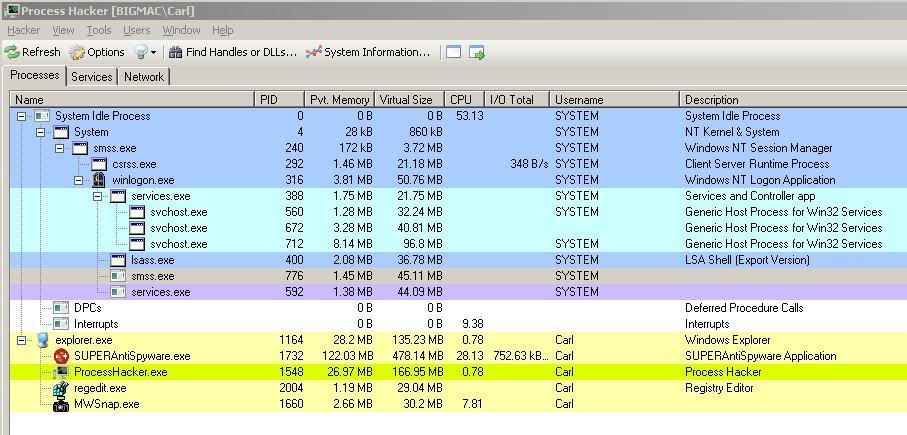Image resolution: width=907 pixels, height=435 pixels.
Task: Open the Tools menu
Action: click(x=99, y=30)
